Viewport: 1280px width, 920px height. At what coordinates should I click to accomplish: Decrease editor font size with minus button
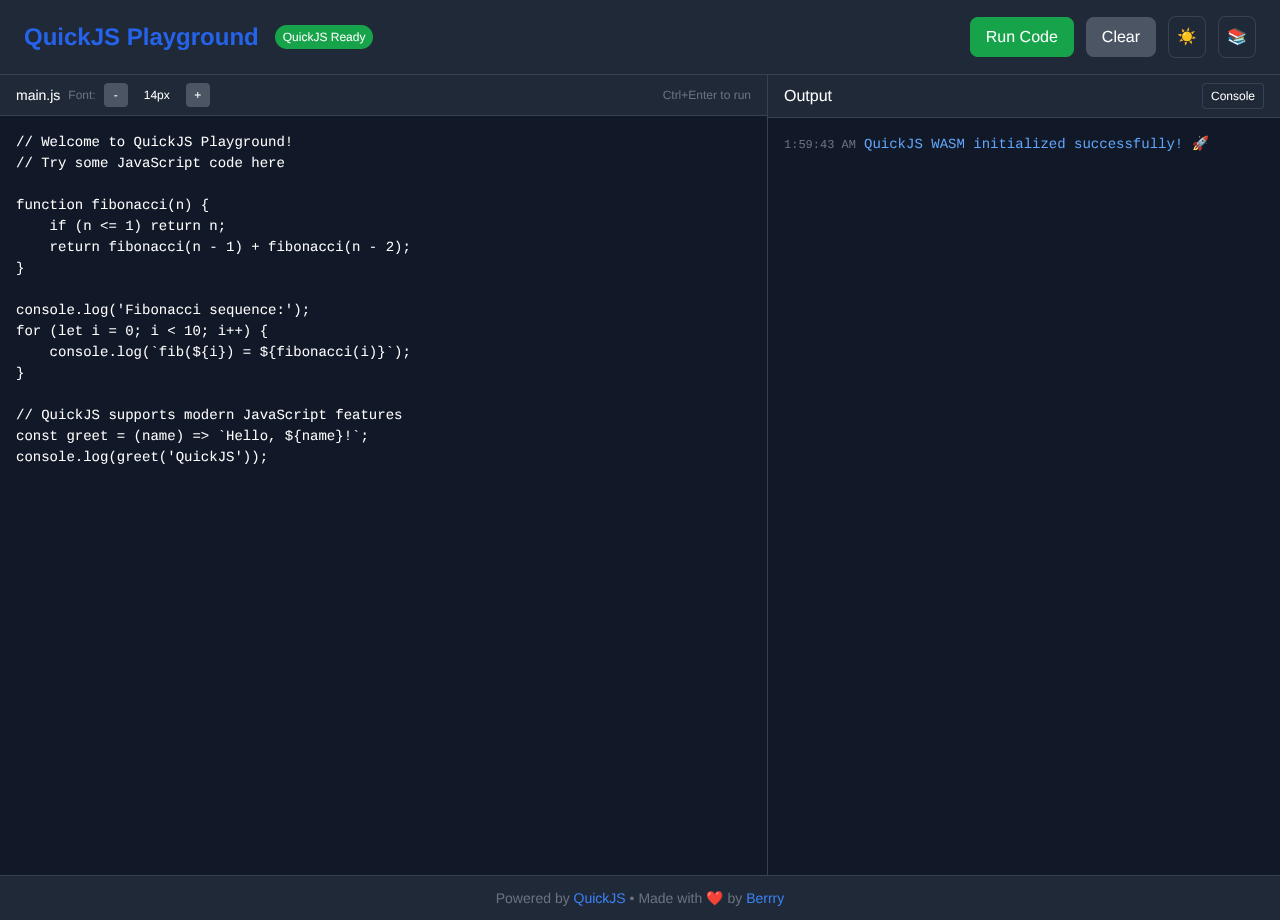pos(115,95)
